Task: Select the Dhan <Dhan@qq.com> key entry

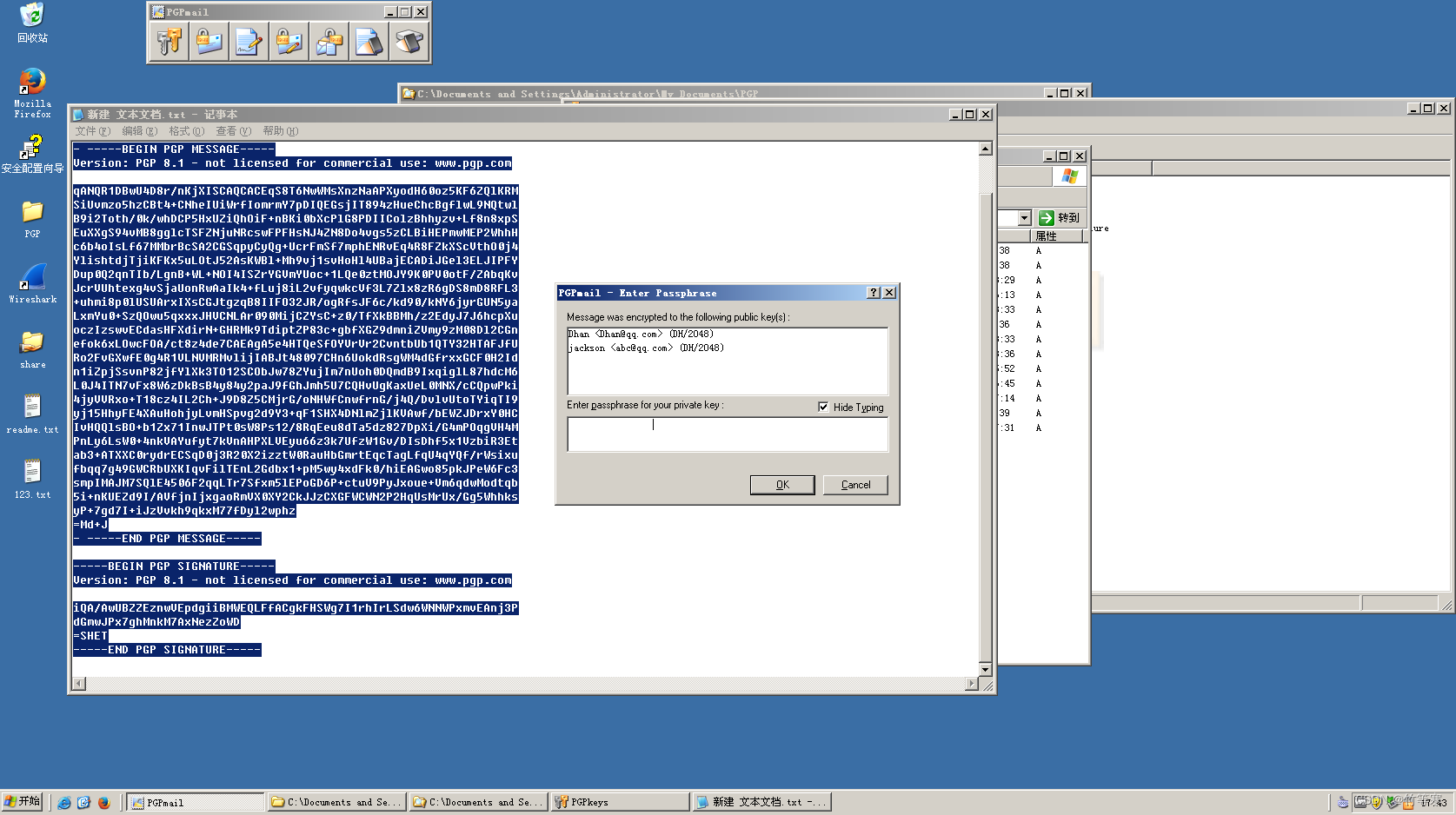Action: click(641, 335)
